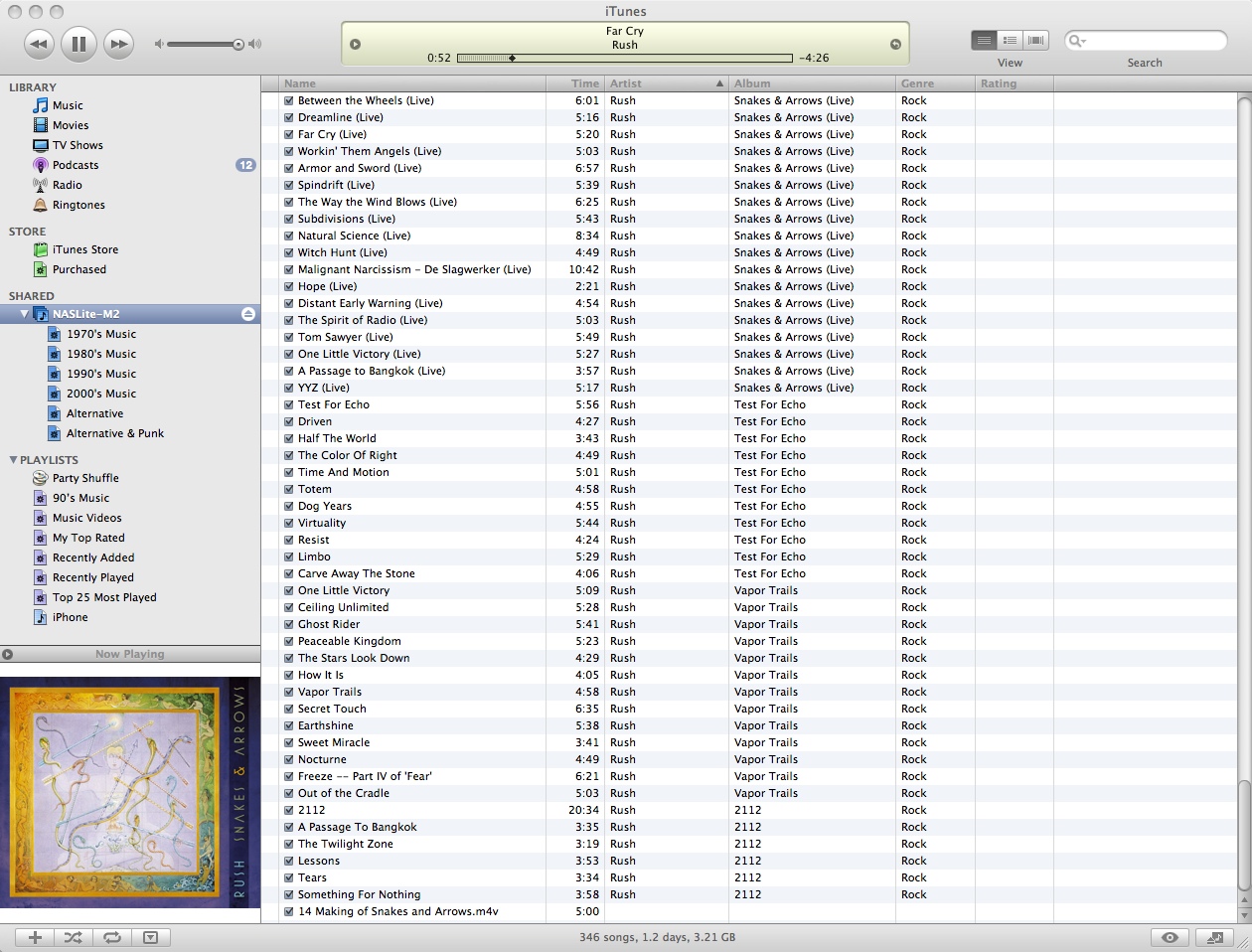
Task: Sort by the Name column header
Action: pyautogui.click(x=412, y=83)
